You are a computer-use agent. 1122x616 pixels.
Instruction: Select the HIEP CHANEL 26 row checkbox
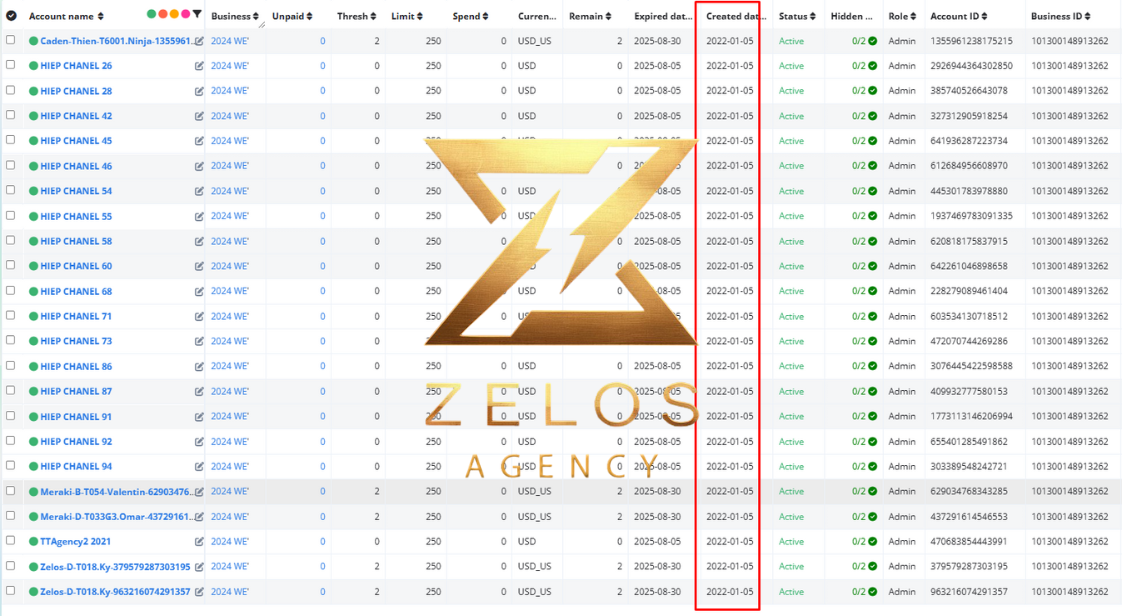point(11,65)
